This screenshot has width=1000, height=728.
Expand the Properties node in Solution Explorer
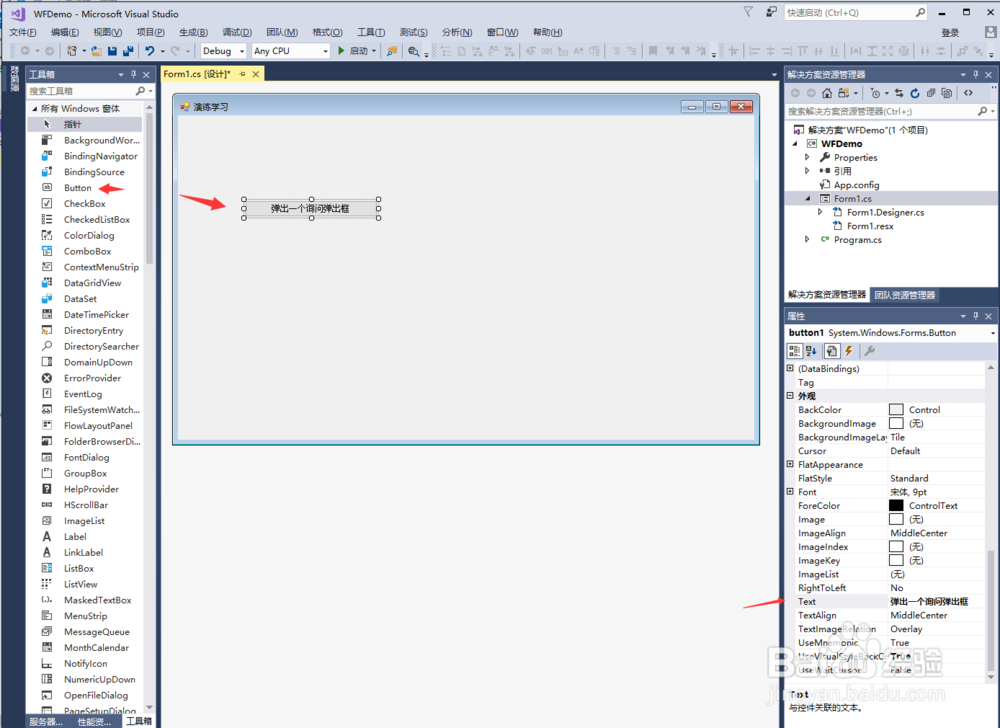807,157
